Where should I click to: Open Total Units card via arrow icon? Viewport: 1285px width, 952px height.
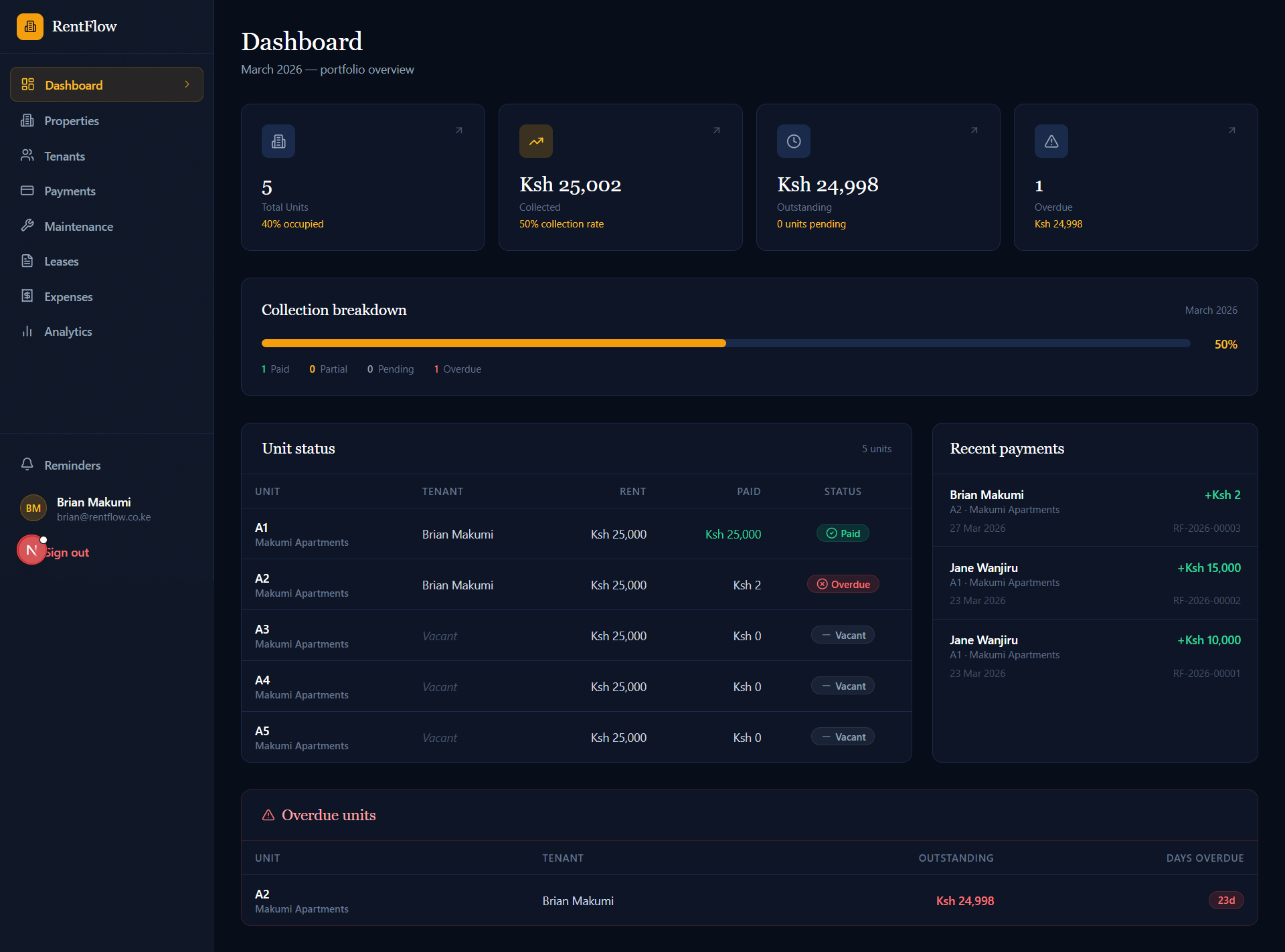[459, 130]
